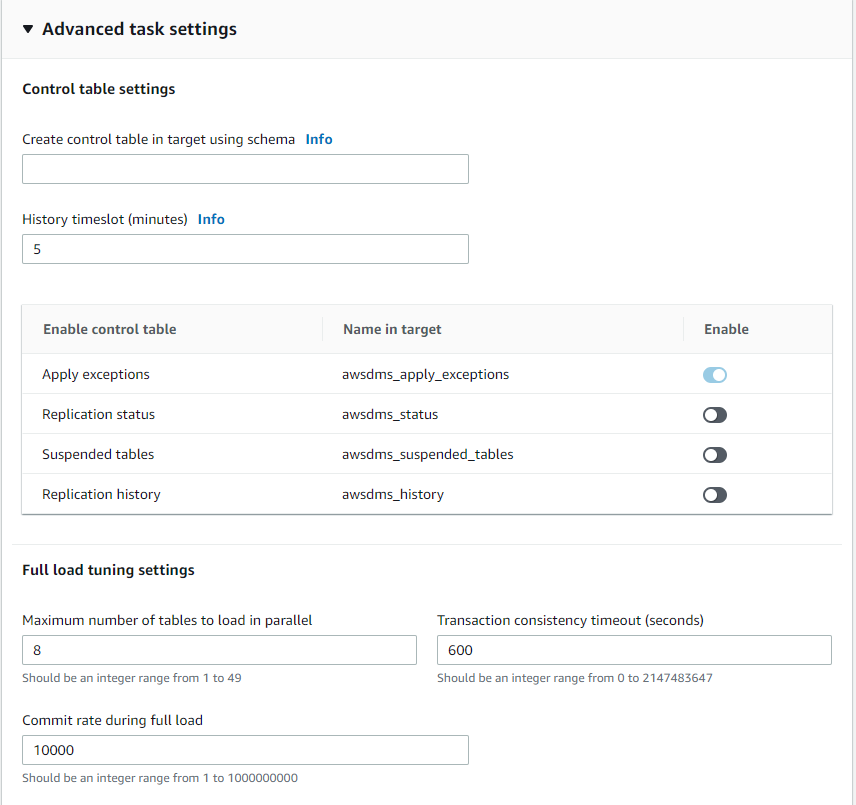
Task: Click the Enable column header
Action: tap(726, 329)
